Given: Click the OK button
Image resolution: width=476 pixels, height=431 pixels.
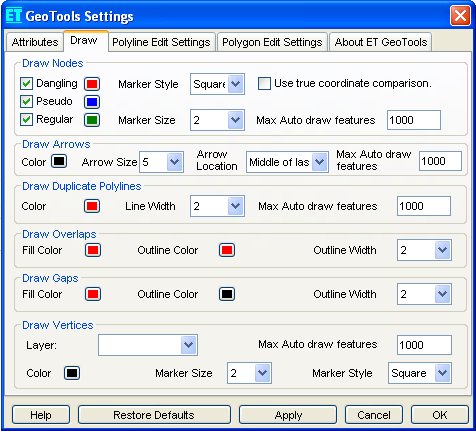Looking at the screenshot, I should click(x=440, y=415).
